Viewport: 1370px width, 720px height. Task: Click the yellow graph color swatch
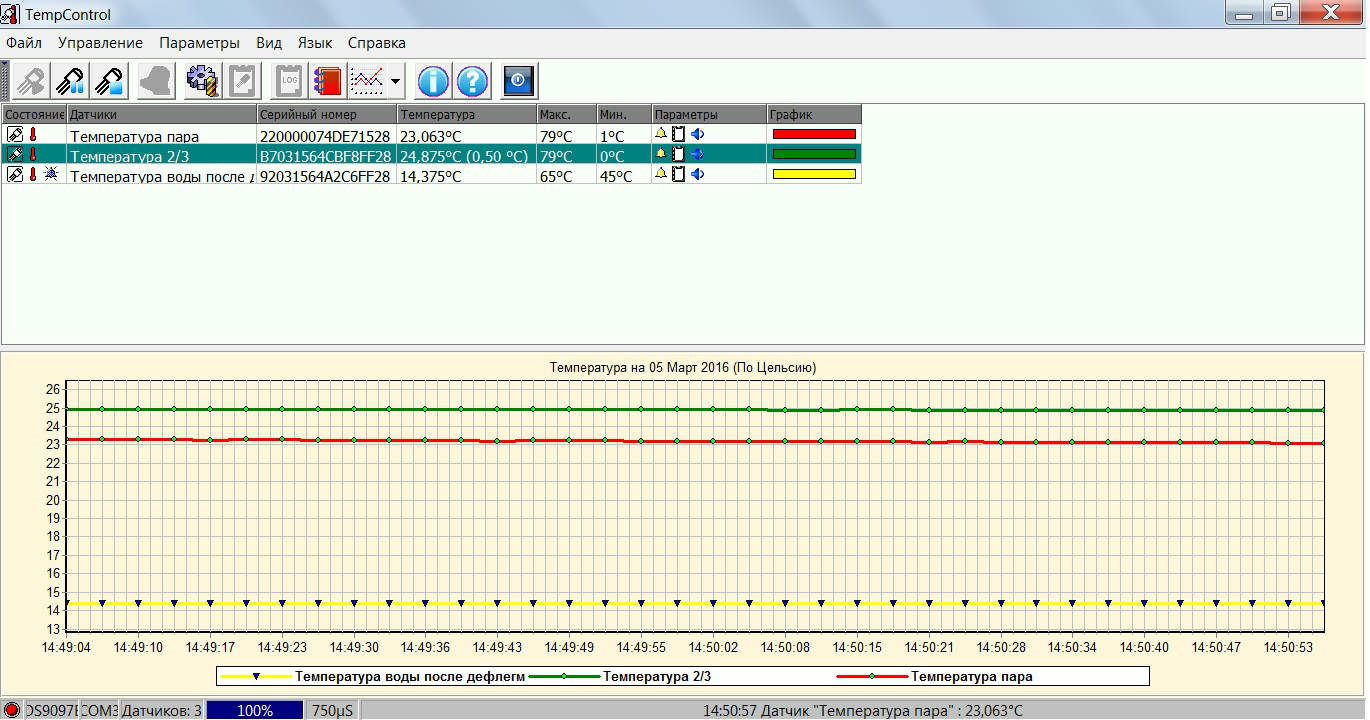pos(814,174)
